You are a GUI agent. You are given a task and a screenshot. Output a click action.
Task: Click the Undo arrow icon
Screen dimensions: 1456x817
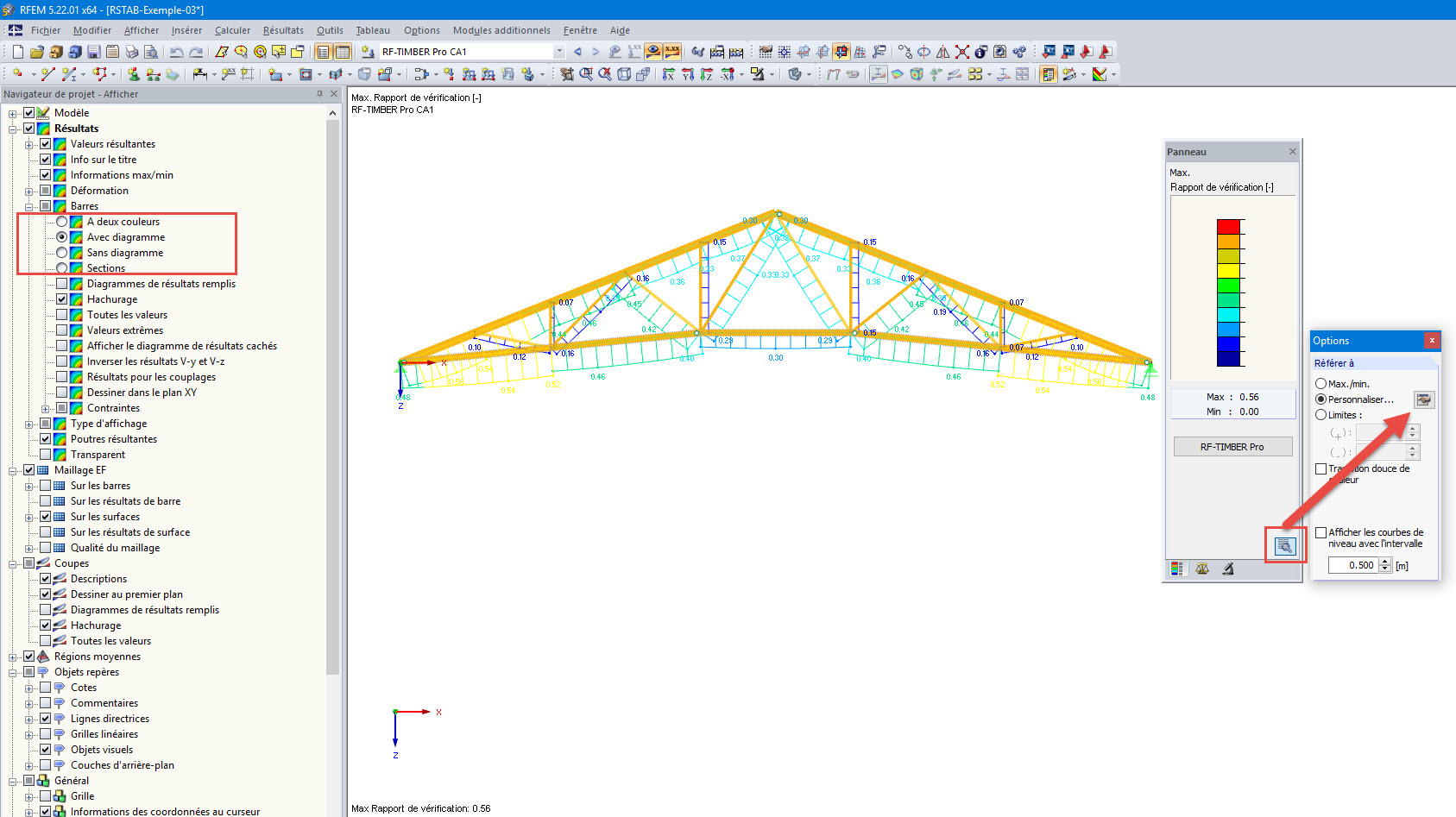click(176, 52)
